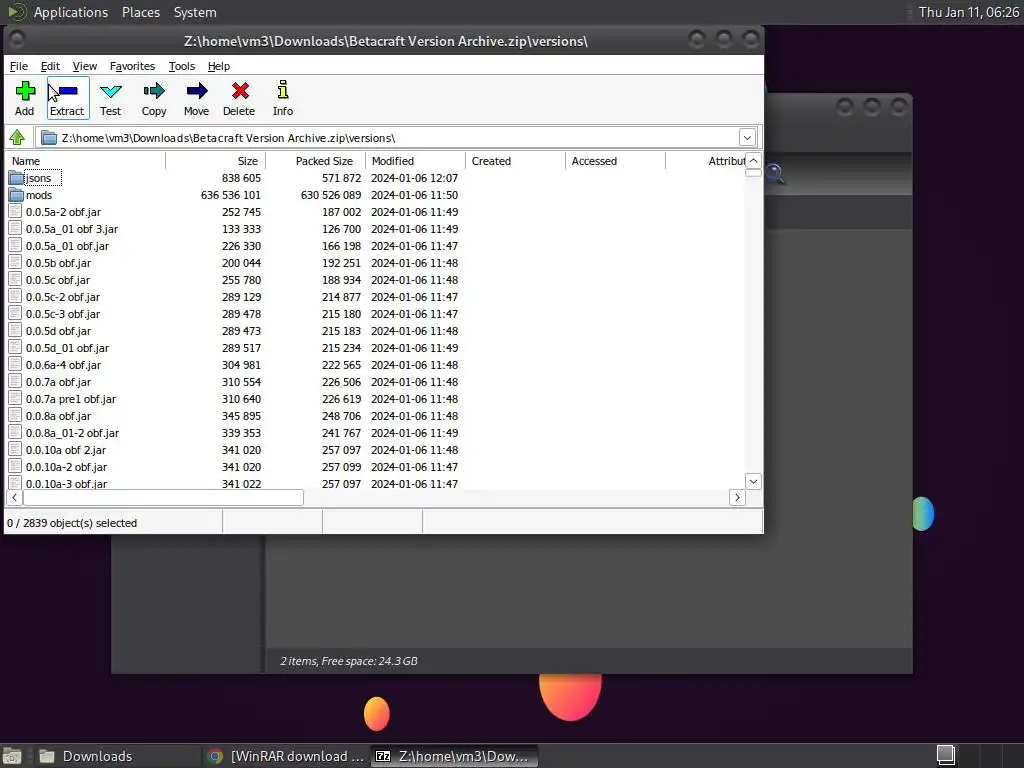Click the 7z icon in the taskbar

click(x=383, y=756)
